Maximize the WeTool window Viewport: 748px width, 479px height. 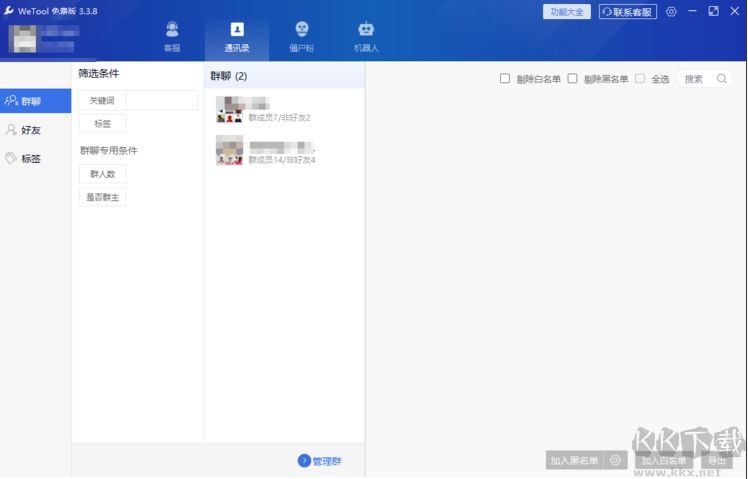tap(713, 11)
